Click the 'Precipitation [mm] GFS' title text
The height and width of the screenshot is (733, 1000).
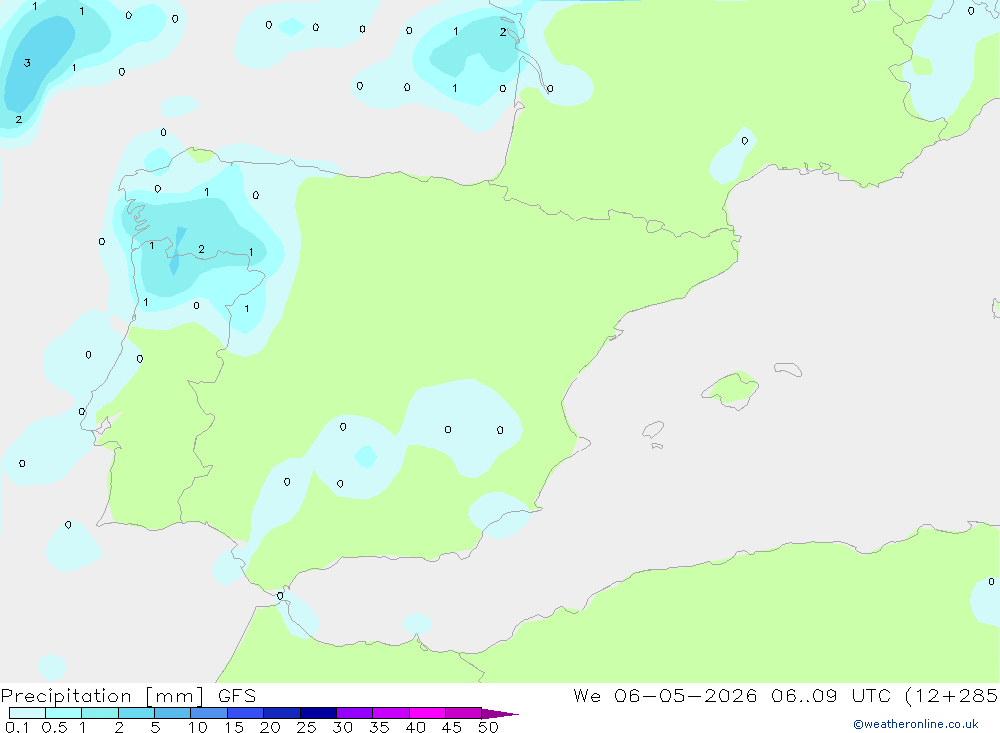tap(128, 695)
